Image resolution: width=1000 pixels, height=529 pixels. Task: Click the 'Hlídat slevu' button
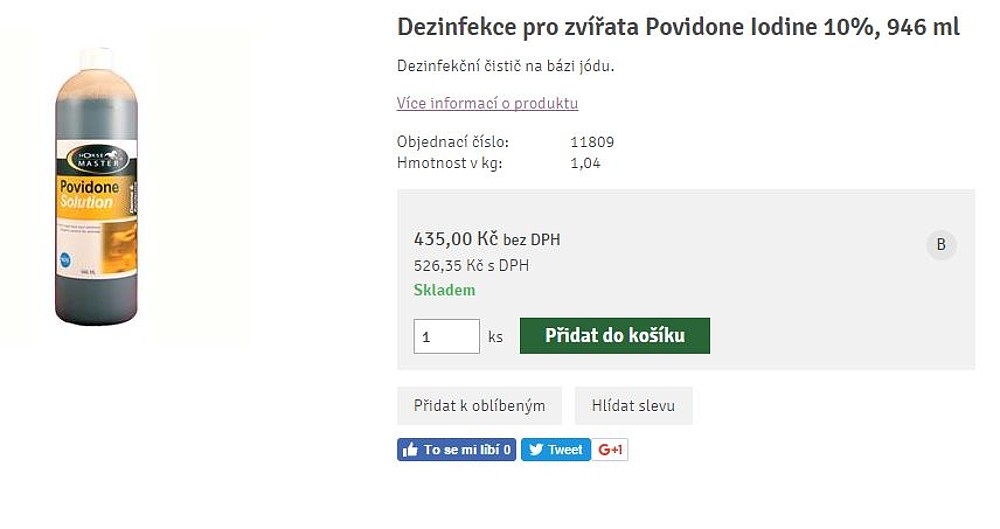pos(633,406)
